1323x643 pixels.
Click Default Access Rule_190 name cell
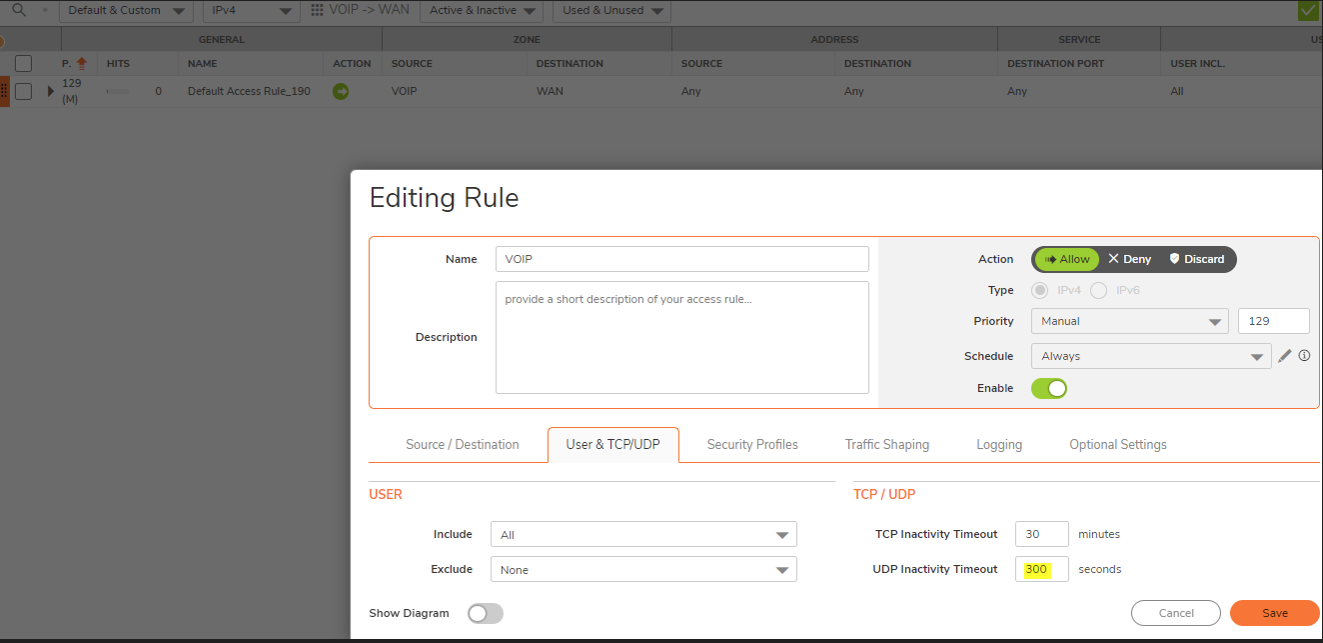[249, 91]
